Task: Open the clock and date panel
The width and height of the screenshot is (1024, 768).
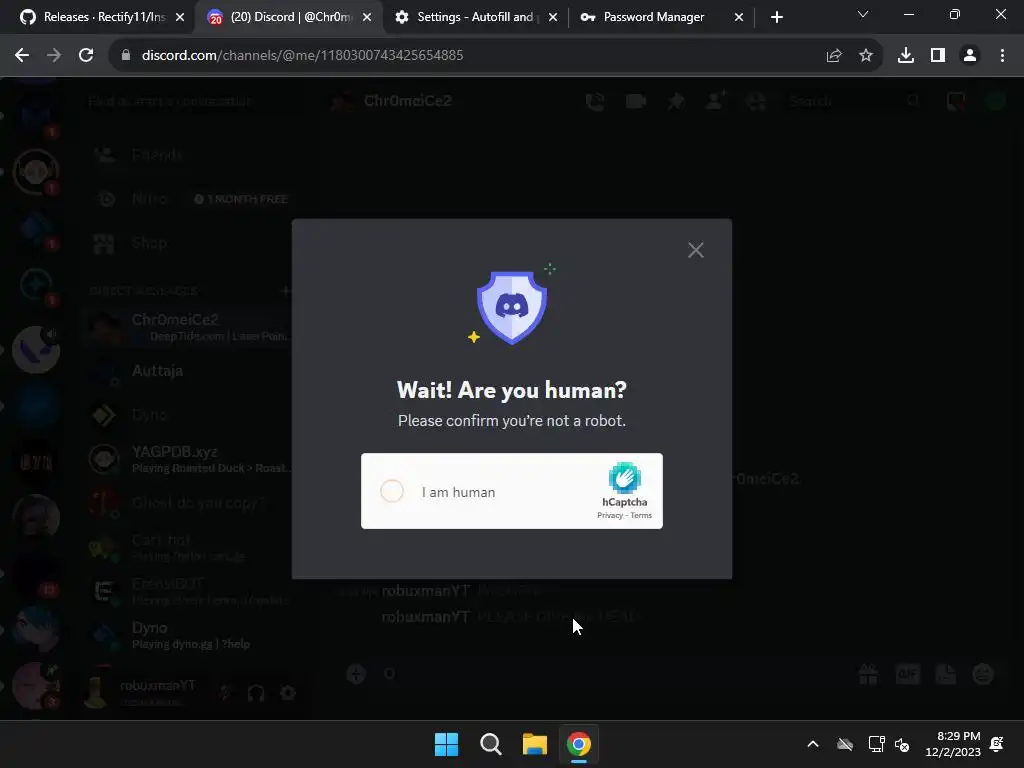Action: [953, 744]
